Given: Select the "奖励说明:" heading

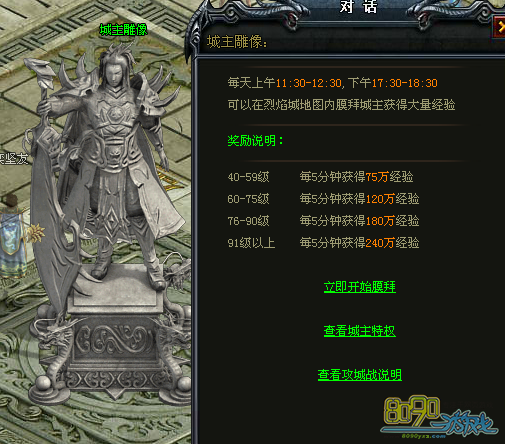Looking at the screenshot, I should (x=256, y=141).
